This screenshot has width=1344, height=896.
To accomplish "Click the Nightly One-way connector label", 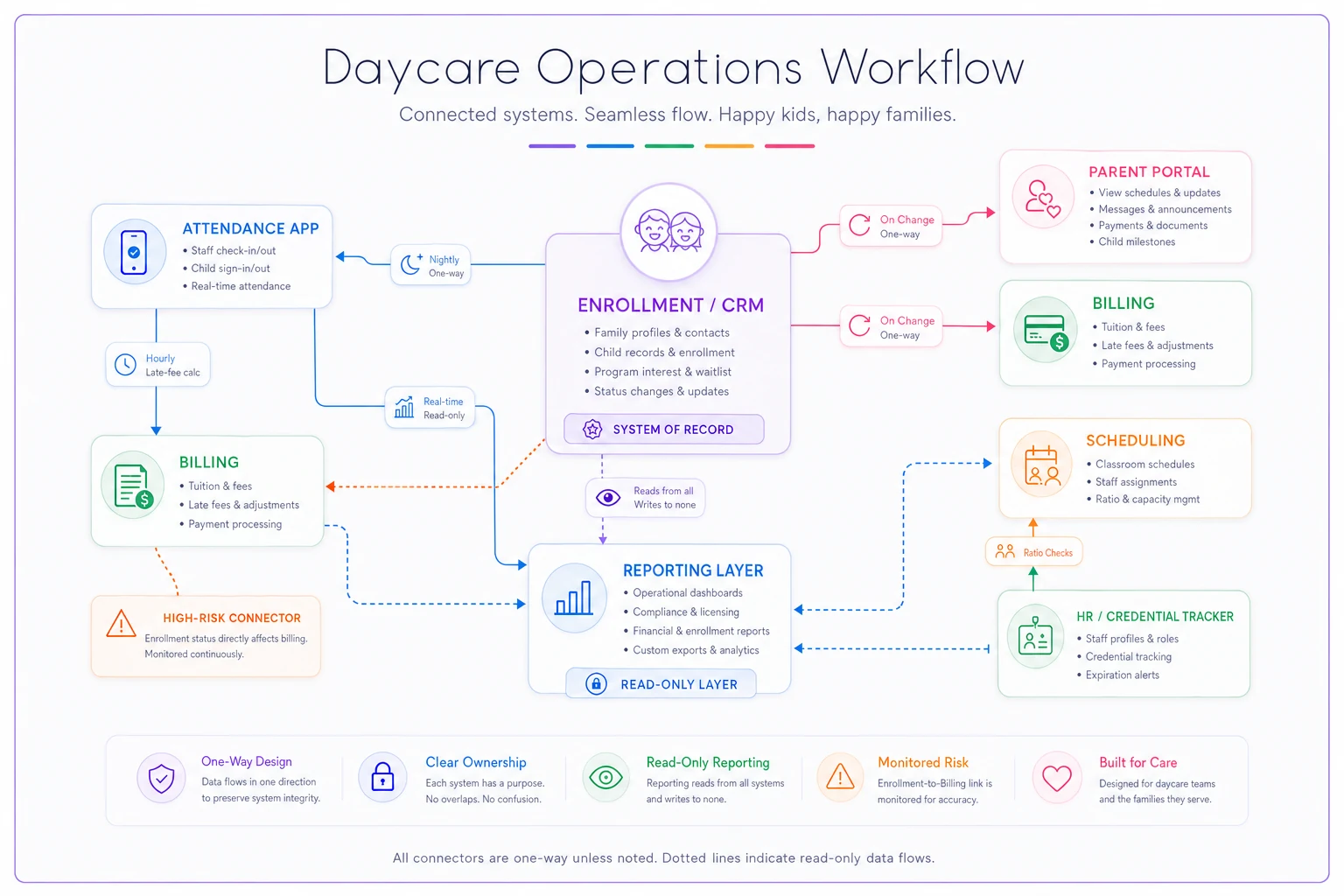I will click(x=430, y=265).
